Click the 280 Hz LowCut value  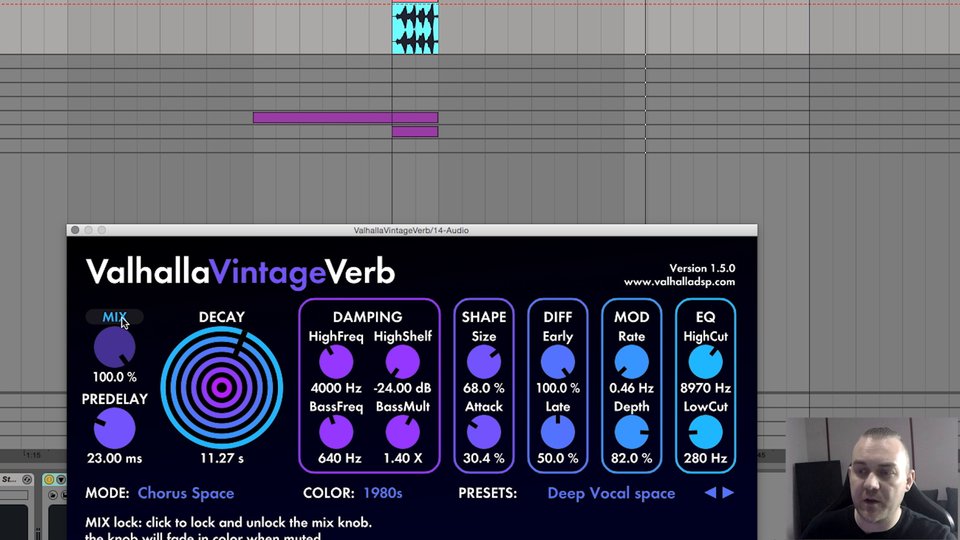(705, 459)
